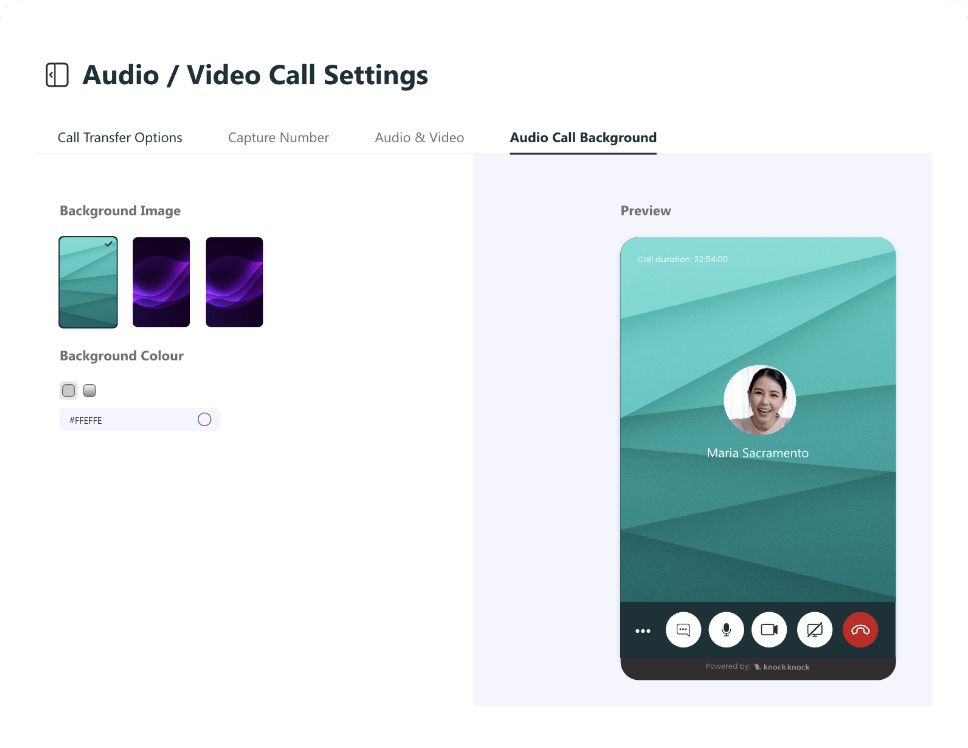The height and width of the screenshot is (748, 968).
Task: Switch to Call Transfer Options tab
Action: 120,138
